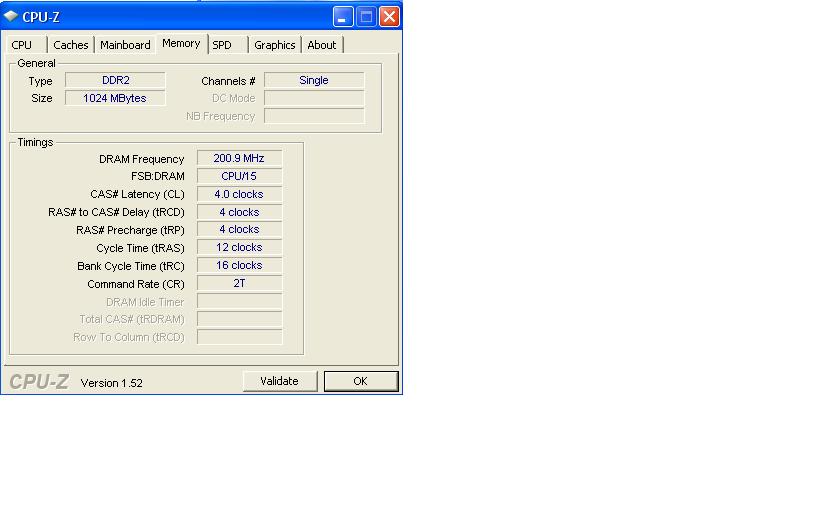This screenshot has height=525, width=840.
Task: Click the Command Rate value 2T
Action: [x=239, y=283]
